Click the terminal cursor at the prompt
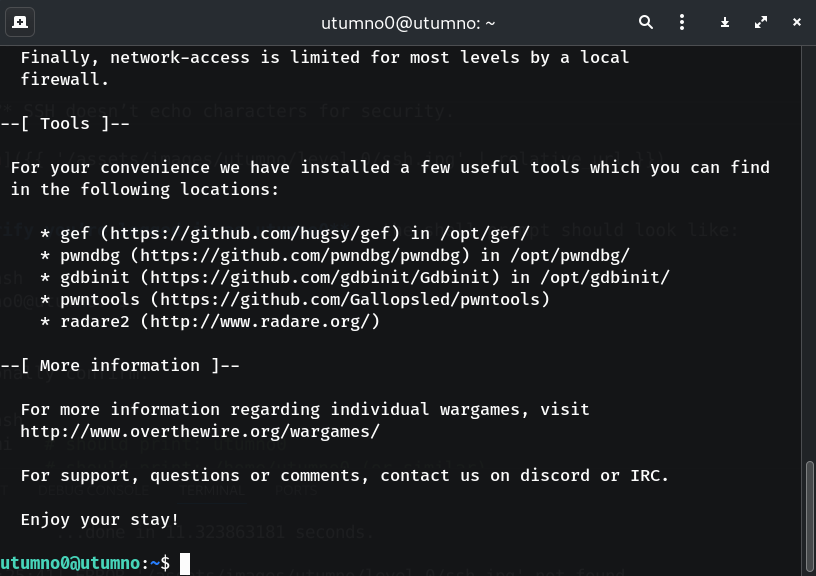816x576 pixels. click(185, 564)
